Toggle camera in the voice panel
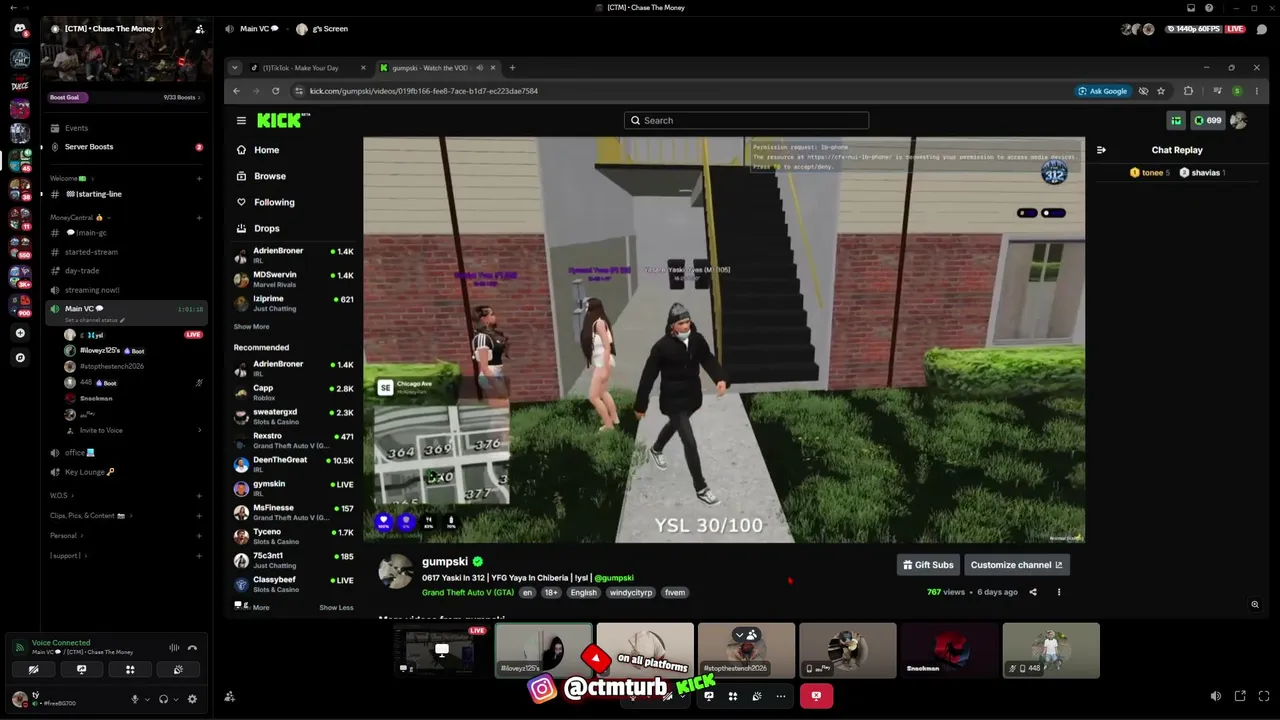1280x720 pixels. click(x=33, y=670)
